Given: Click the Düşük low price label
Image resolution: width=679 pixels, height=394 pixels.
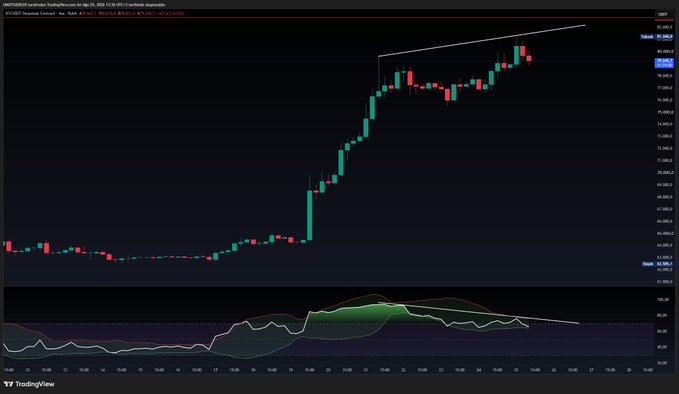Looking at the screenshot, I should (x=657, y=263).
